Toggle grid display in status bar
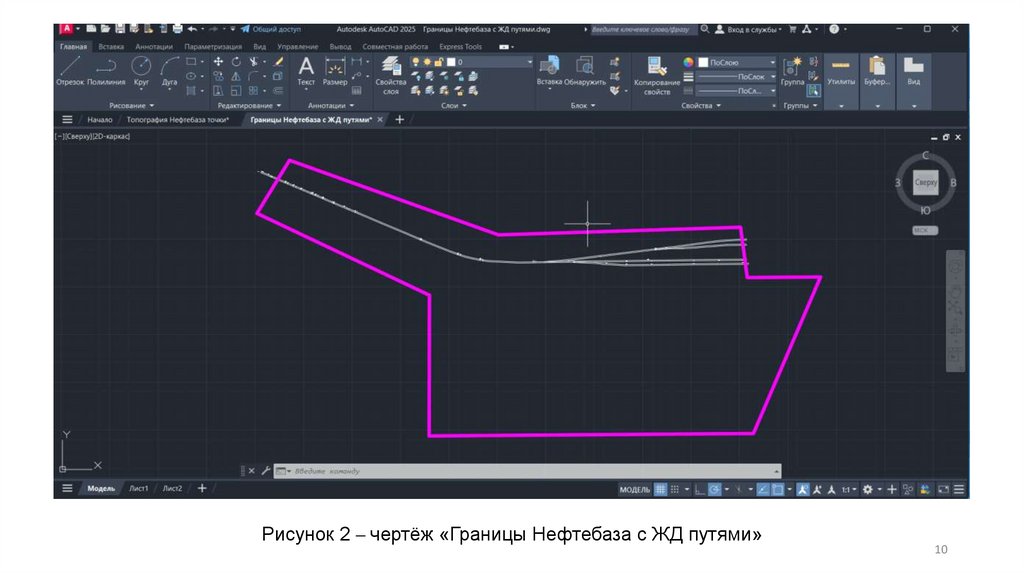This screenshot has height=574, width=1024. 661,489
